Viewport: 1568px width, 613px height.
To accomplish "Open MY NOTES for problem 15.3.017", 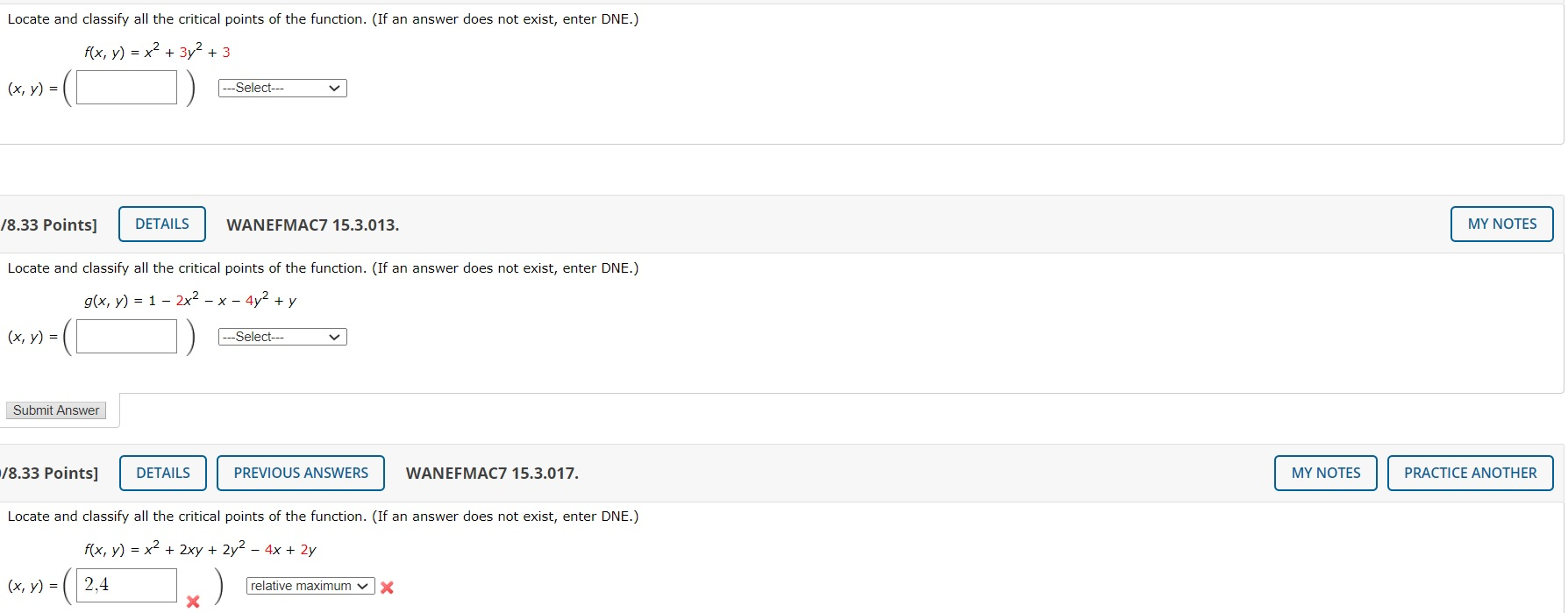I will tap(1324, 473).
